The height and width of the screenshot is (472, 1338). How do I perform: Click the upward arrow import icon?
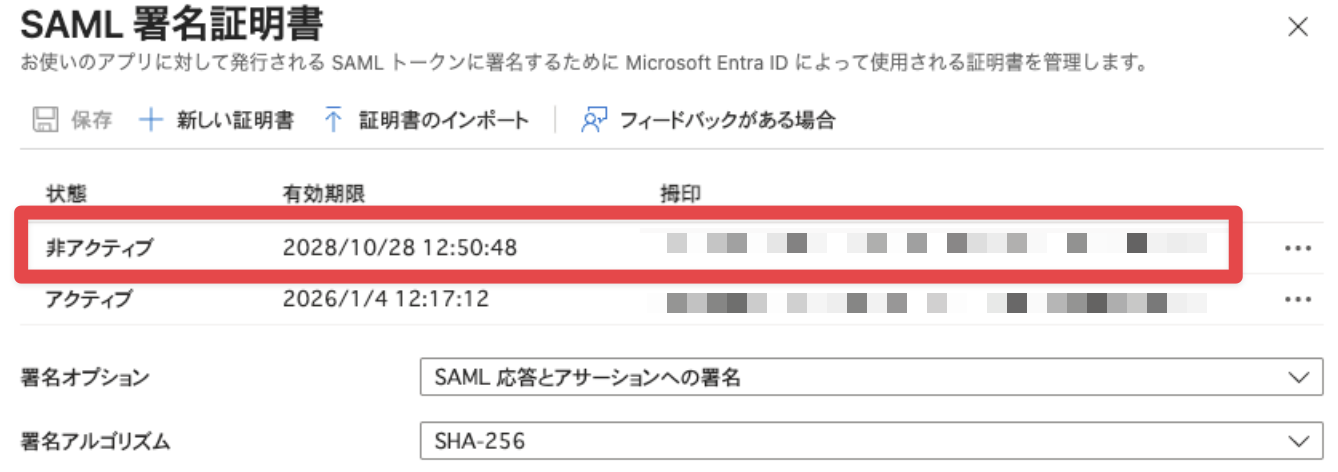[333, 121]
